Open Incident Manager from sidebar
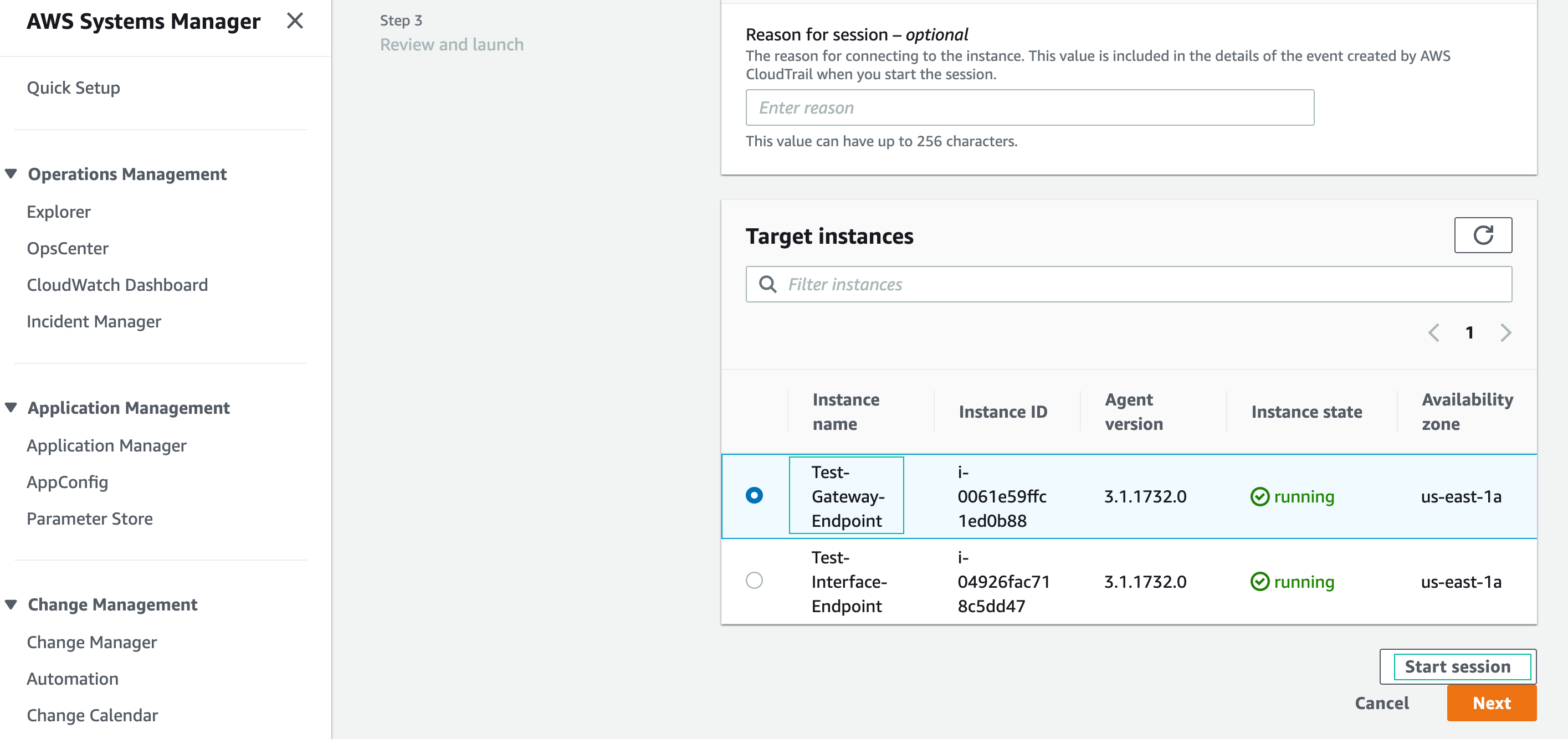 pyautogui.click(x=94, y=321)
